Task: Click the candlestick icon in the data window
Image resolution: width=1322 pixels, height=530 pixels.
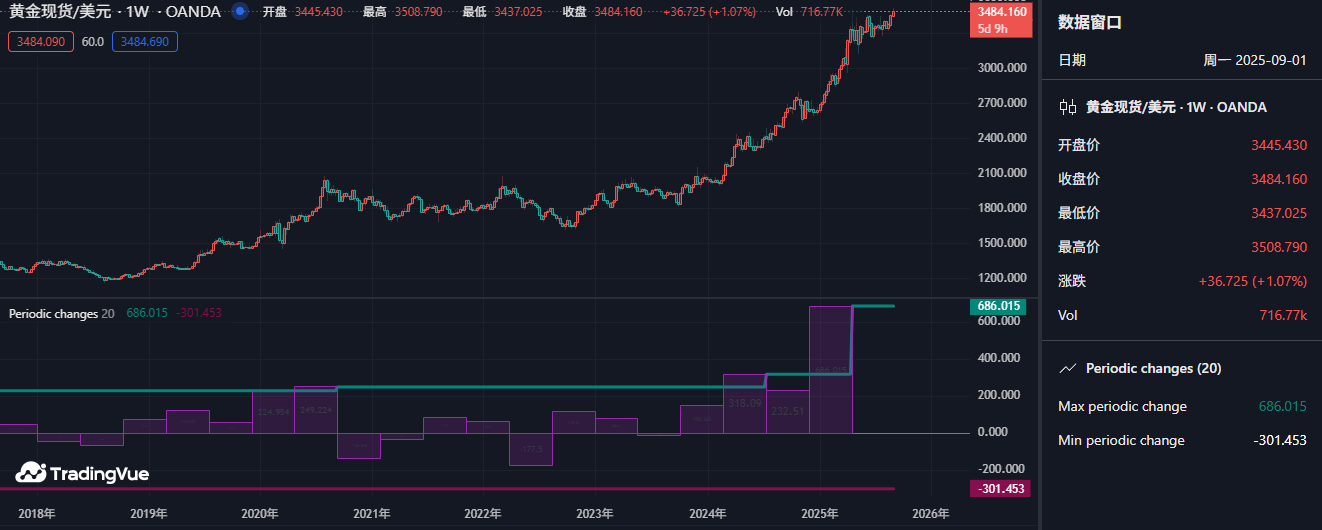Action: [1068, 107]
